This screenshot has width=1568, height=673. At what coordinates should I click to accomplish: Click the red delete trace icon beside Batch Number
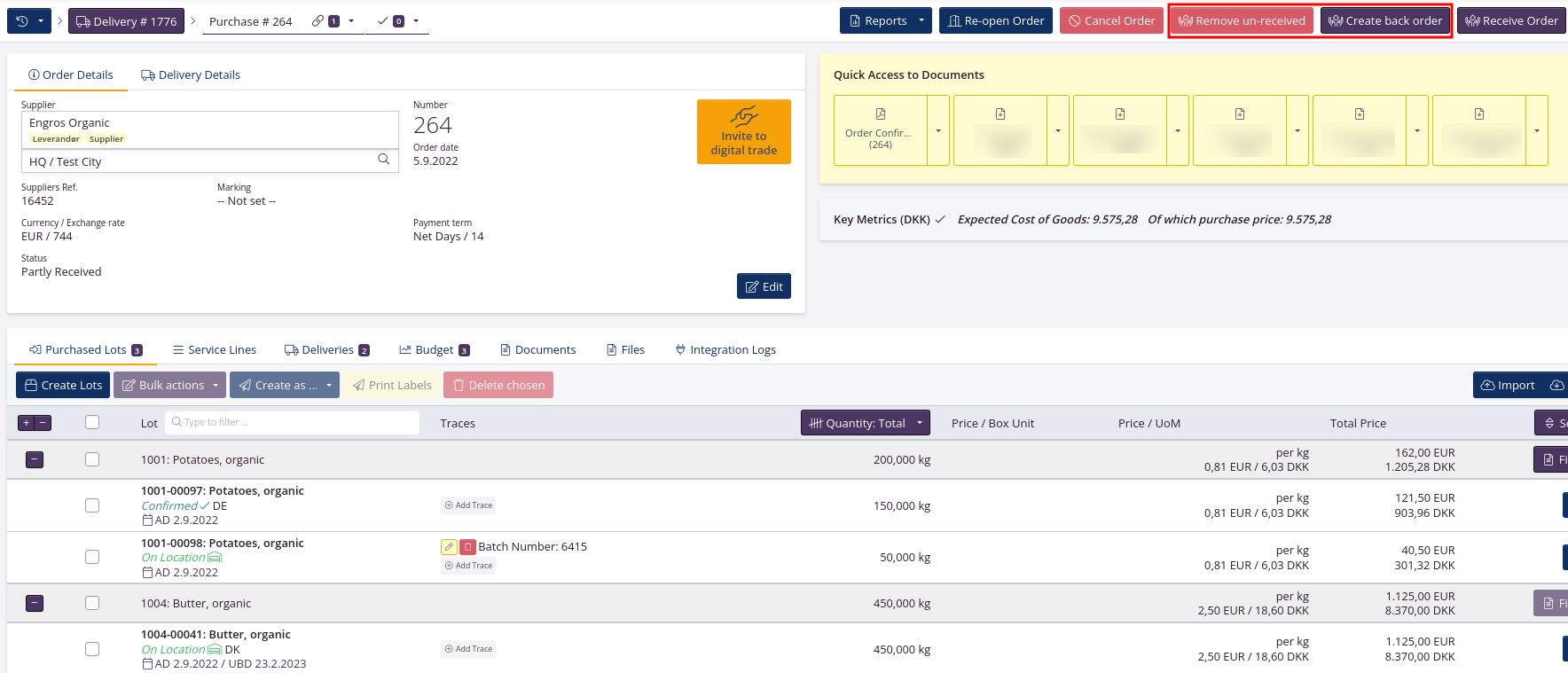467,547
